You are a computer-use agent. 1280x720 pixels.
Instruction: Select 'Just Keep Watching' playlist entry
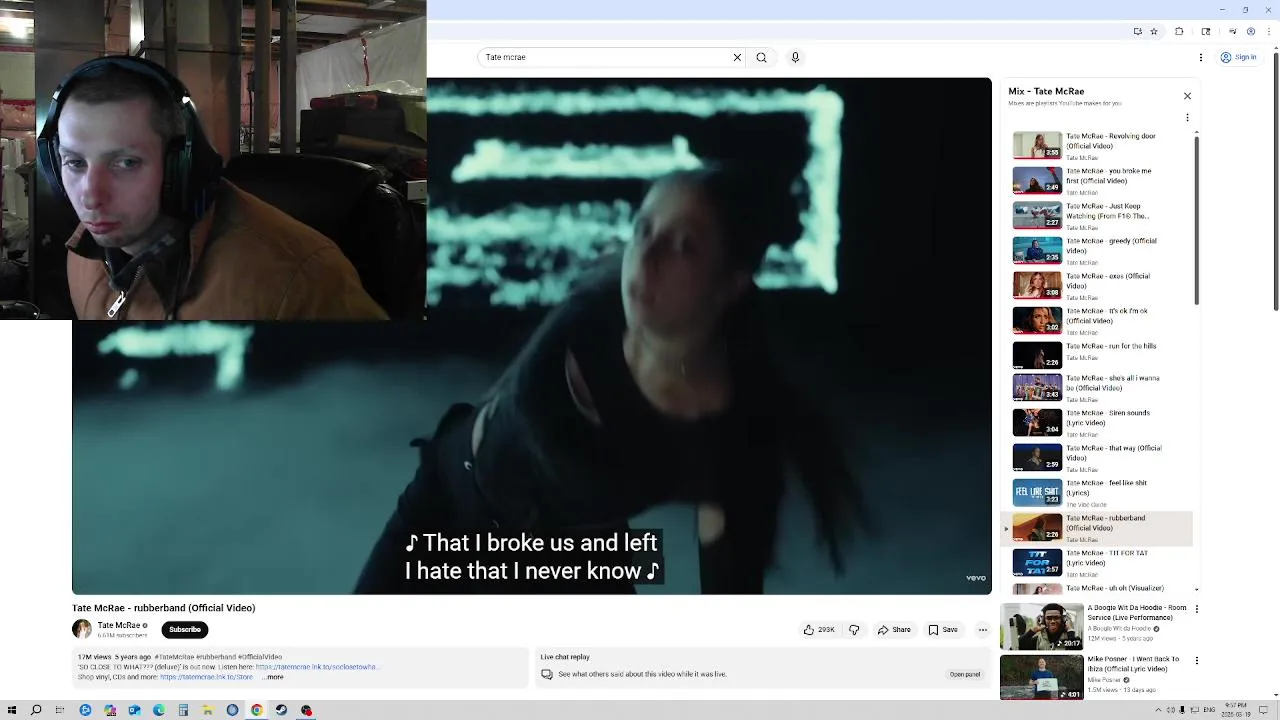tap(1097, 215)
